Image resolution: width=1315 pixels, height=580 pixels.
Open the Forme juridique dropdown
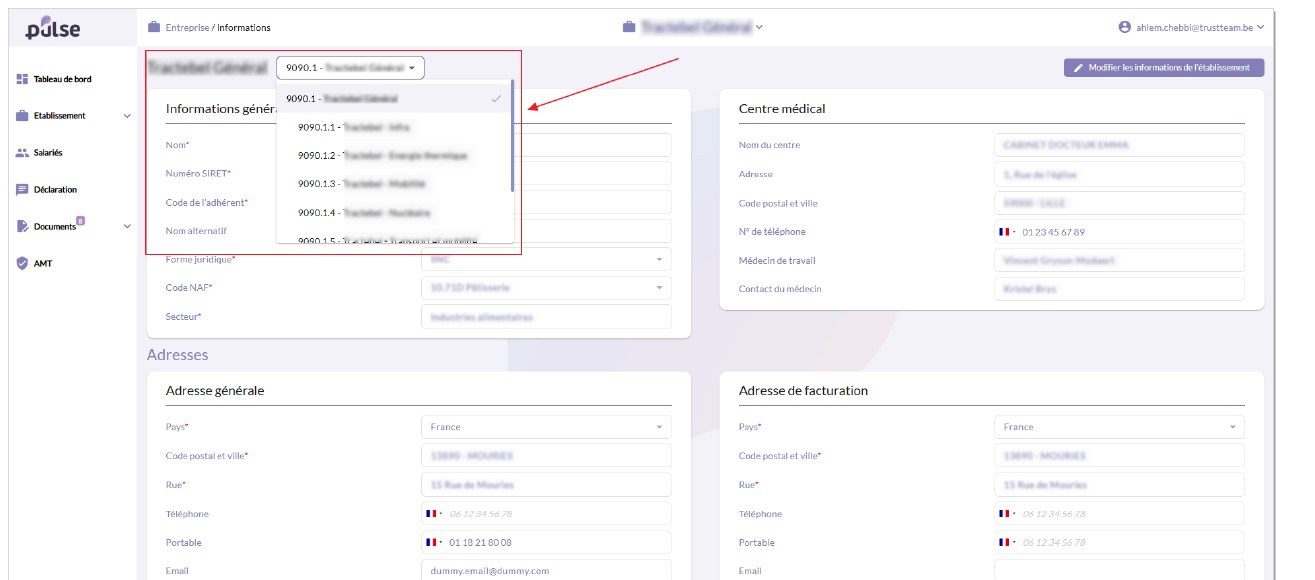tap(546, 260)
